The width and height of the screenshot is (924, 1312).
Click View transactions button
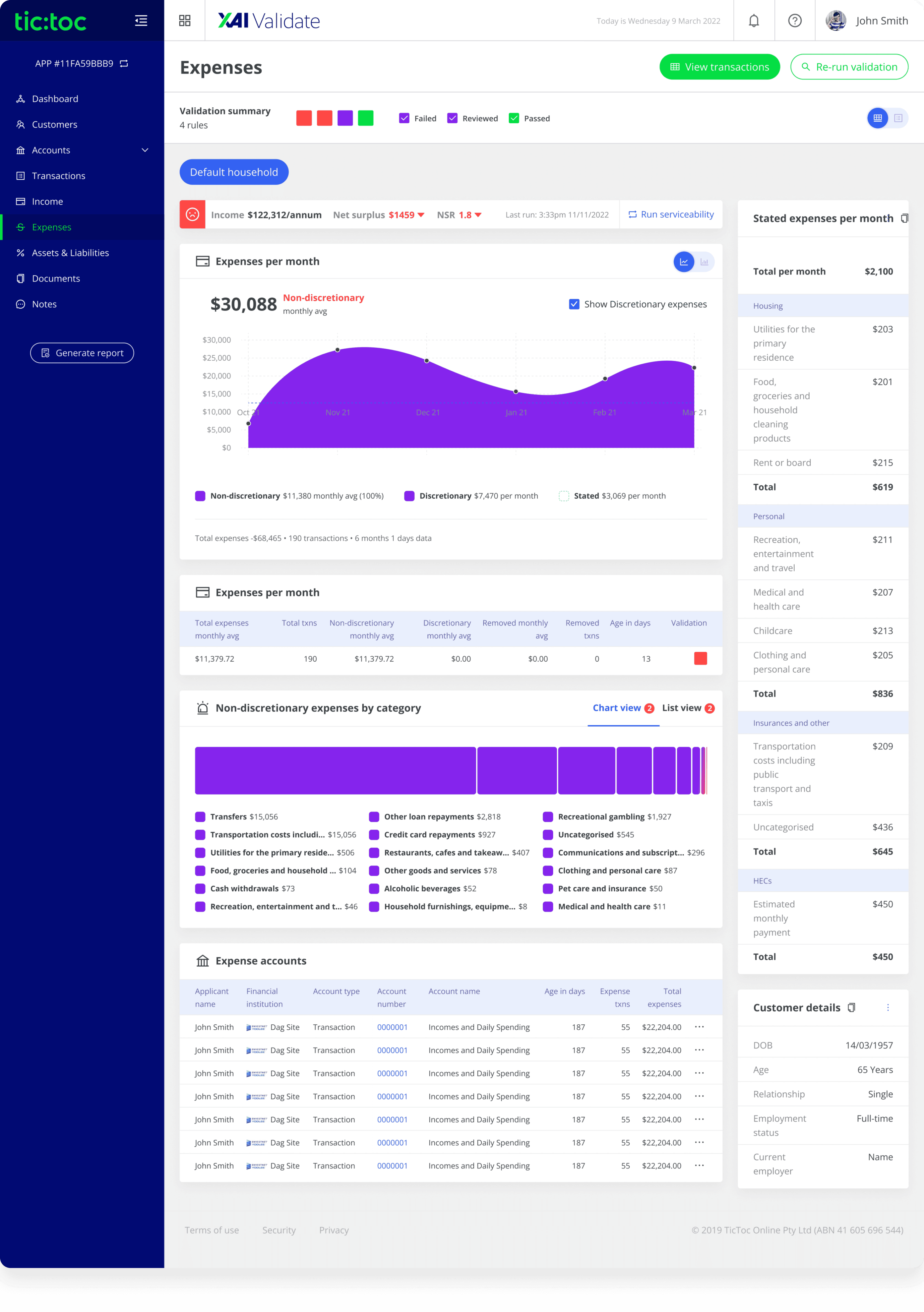click(x=719, y=67)
